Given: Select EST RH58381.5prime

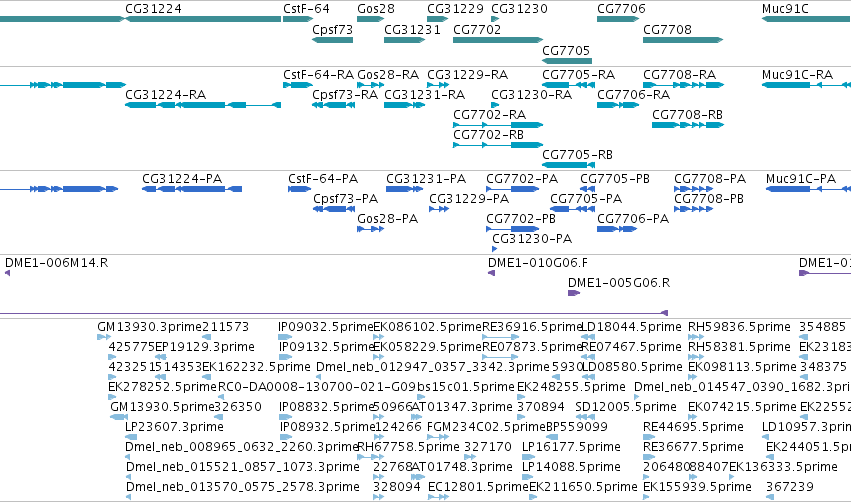Looking at the screenshot, I should click(x=739, y=347).
